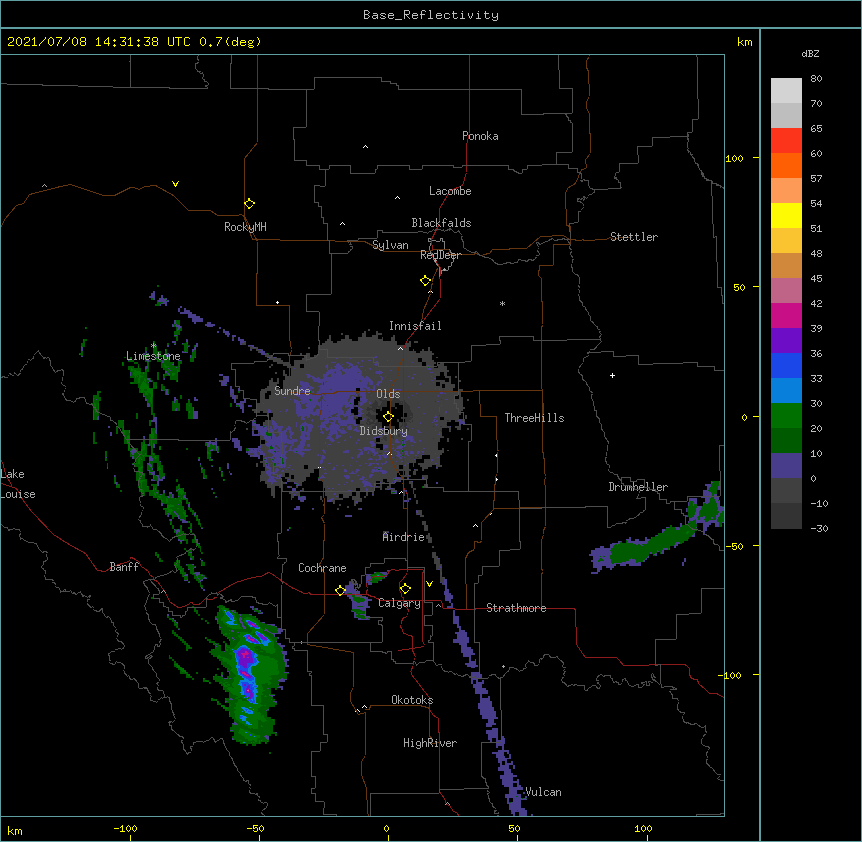Image resolution: width=862 pixels, height=842 pixels.
Task: Click the Innisfail label
Action: [x=415, y=326]
